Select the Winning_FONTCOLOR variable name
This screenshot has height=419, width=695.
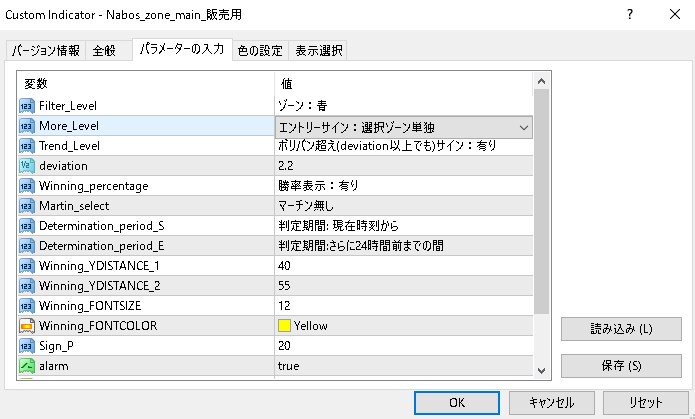click(x=98, y=326)
